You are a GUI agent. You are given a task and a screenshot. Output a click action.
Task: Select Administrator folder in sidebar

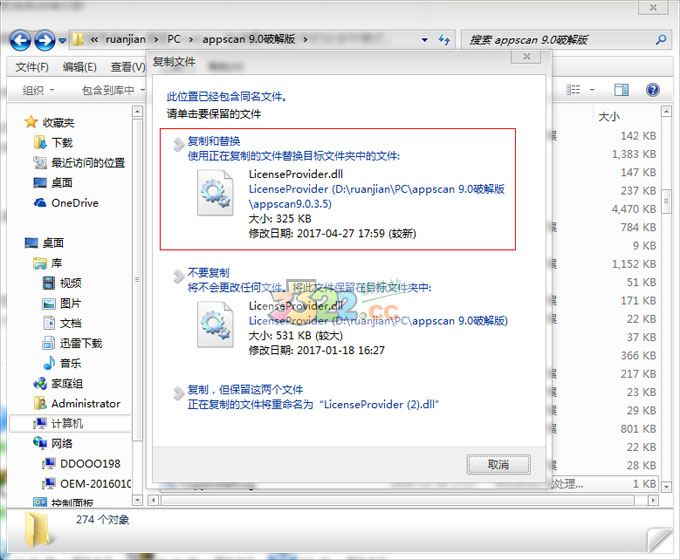point(85,403)
